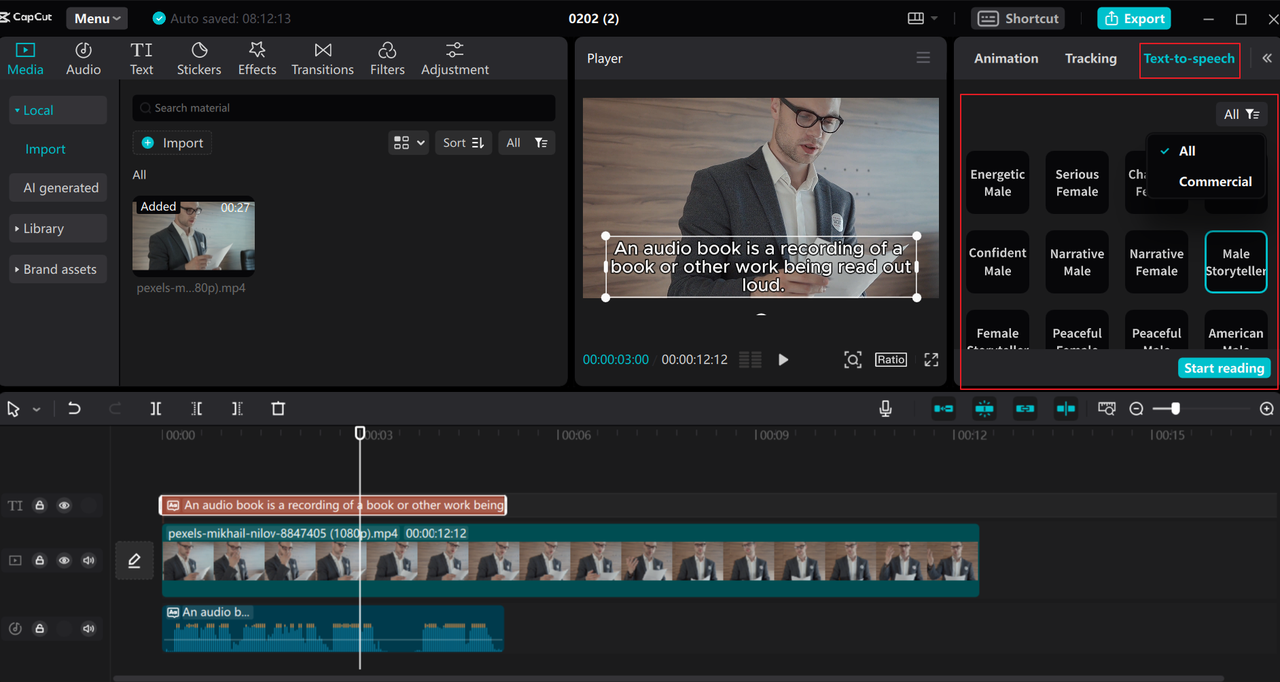
Task: Click the player screenshot focus icon
Action: click(853, 359)
